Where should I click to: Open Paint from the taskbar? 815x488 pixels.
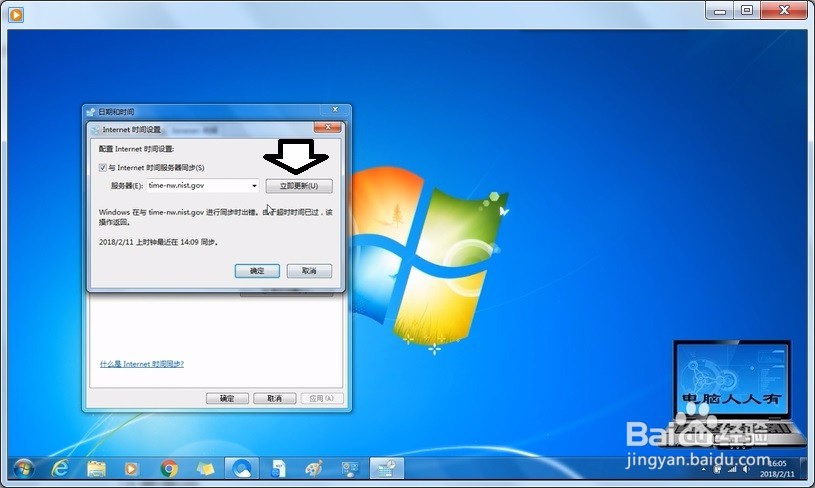coord(314,469)
